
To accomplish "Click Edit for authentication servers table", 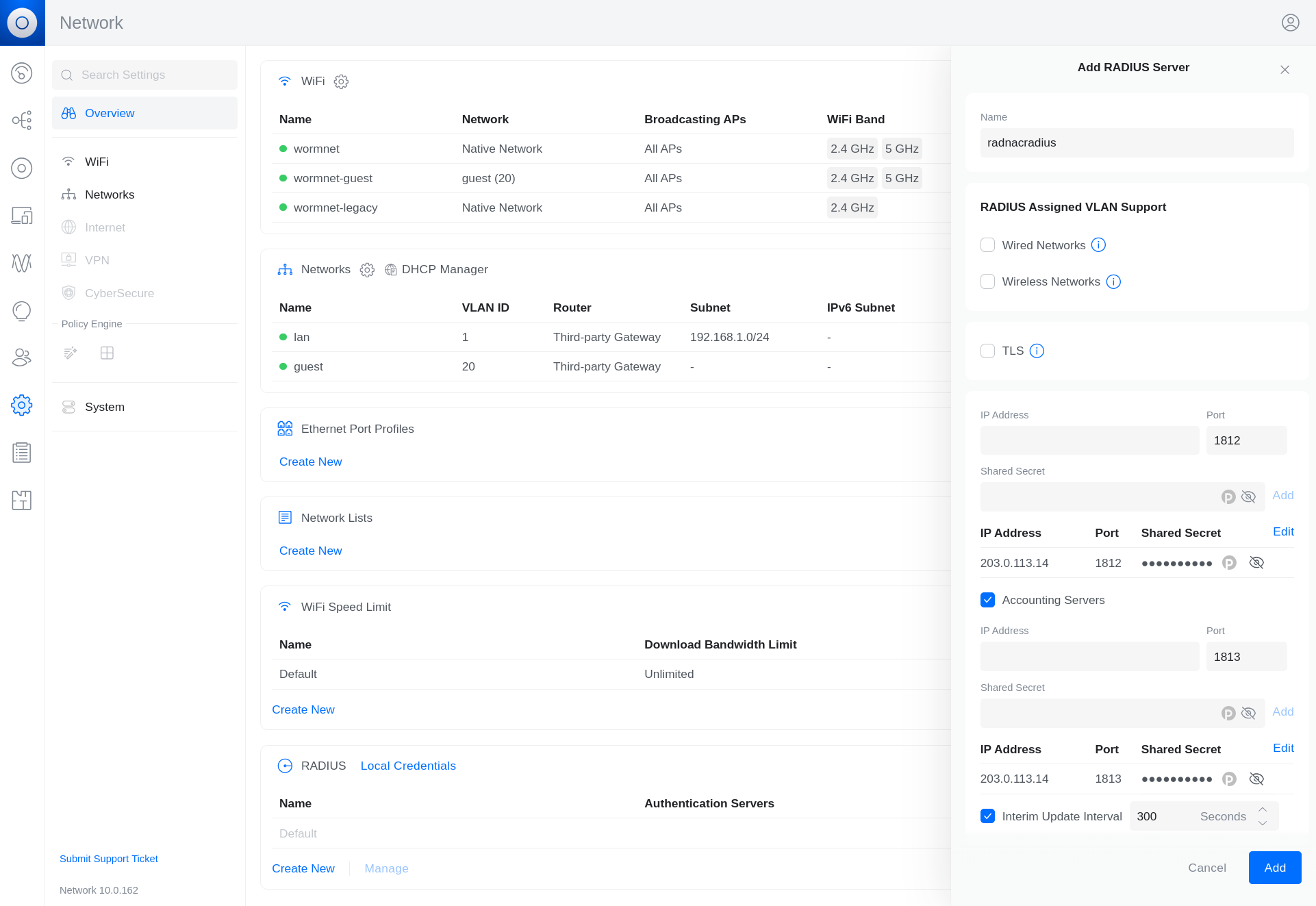I will 1283,531.
